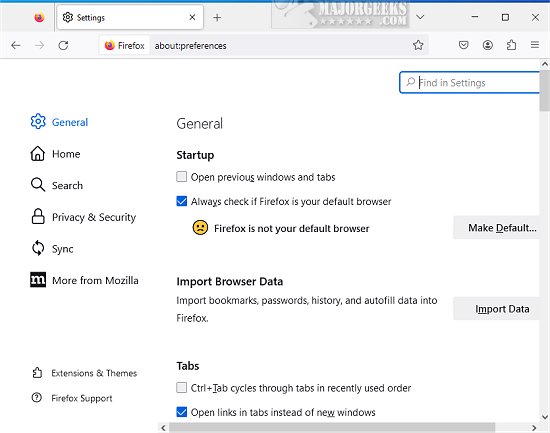This screenshot has width=550, height=433.
Task: Click the Home house icon in sidebar
Action: [38, 153]
